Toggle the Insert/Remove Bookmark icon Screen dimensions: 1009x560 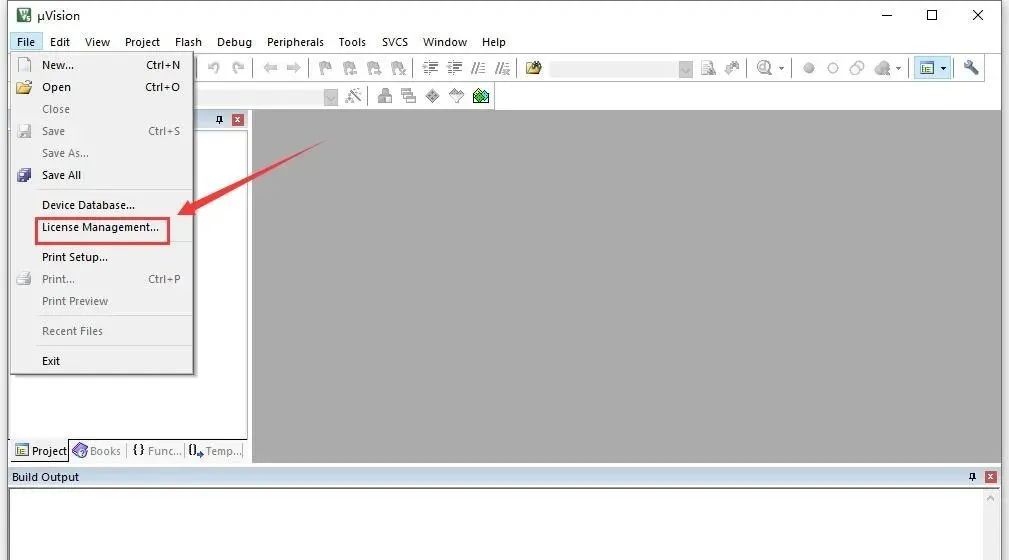click(x=325, y=68)
